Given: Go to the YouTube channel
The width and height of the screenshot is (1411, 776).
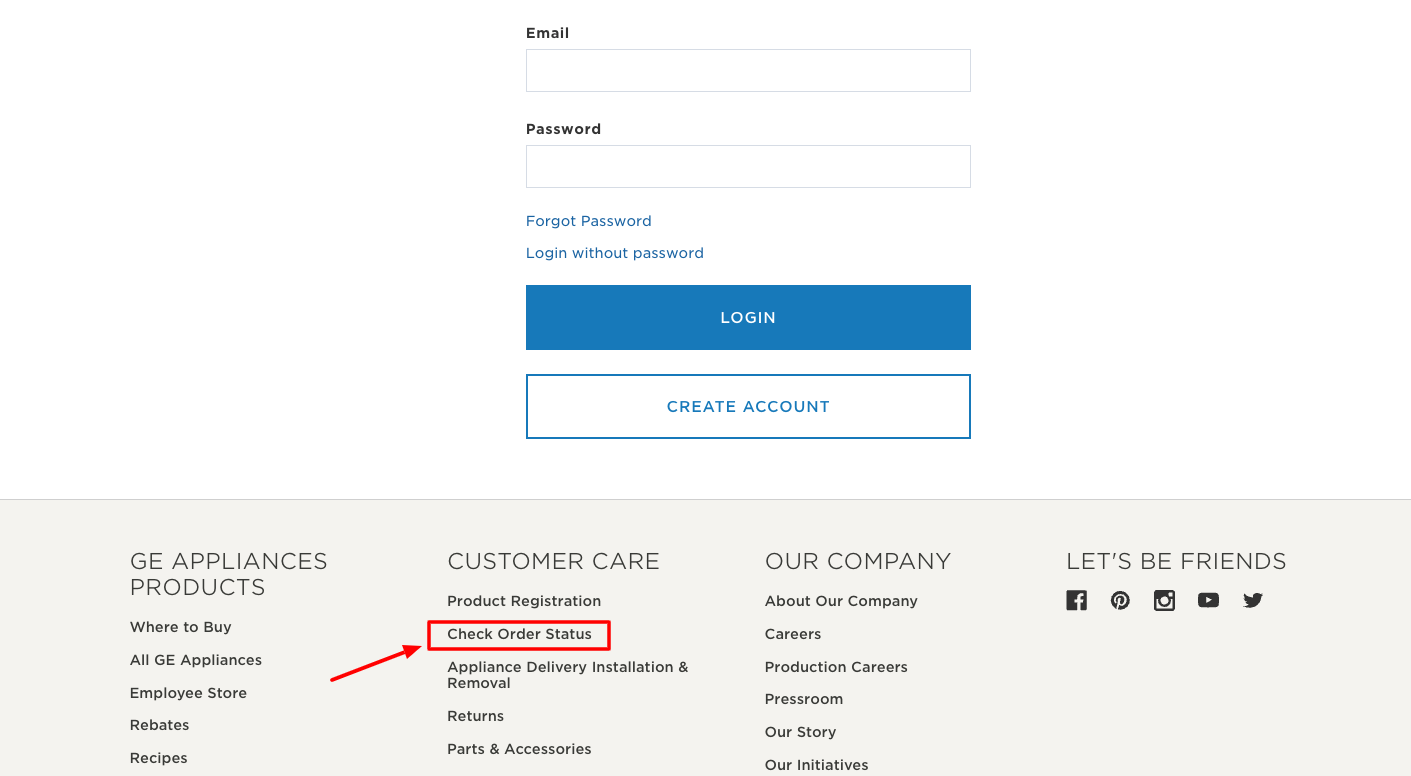Looking at the screenshot, I should (1208, 600).
